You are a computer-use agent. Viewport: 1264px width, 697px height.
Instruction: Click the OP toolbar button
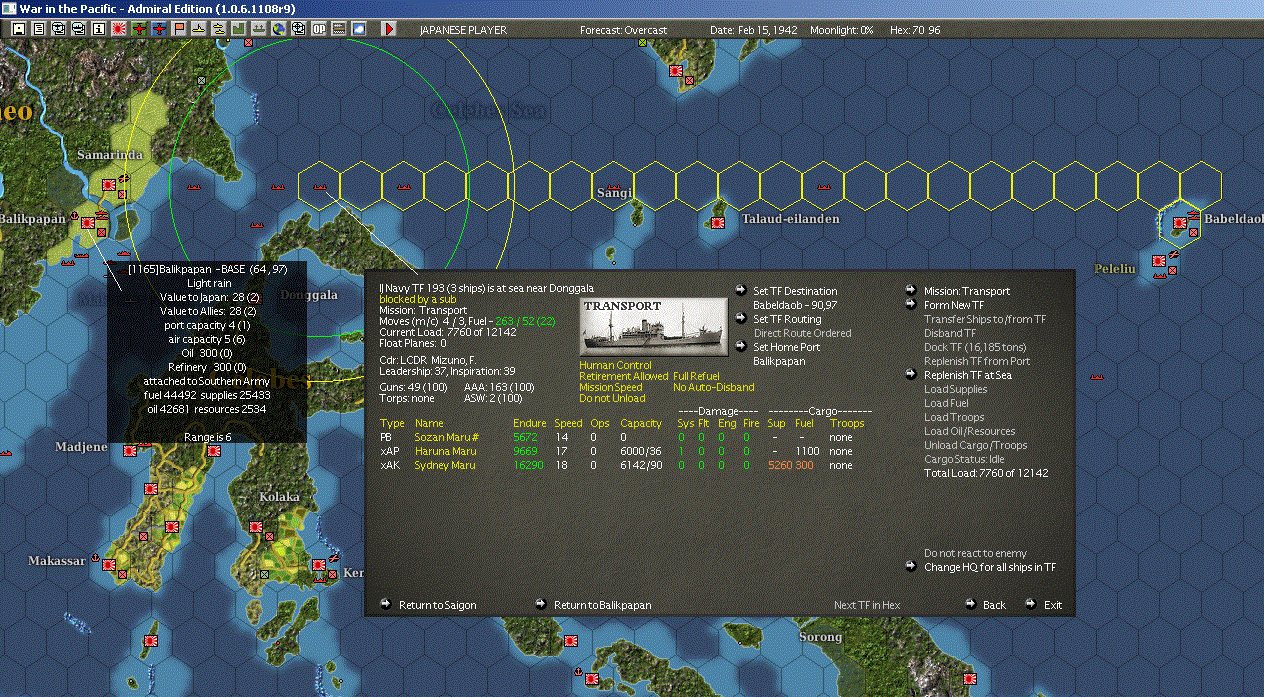[319, 29]
